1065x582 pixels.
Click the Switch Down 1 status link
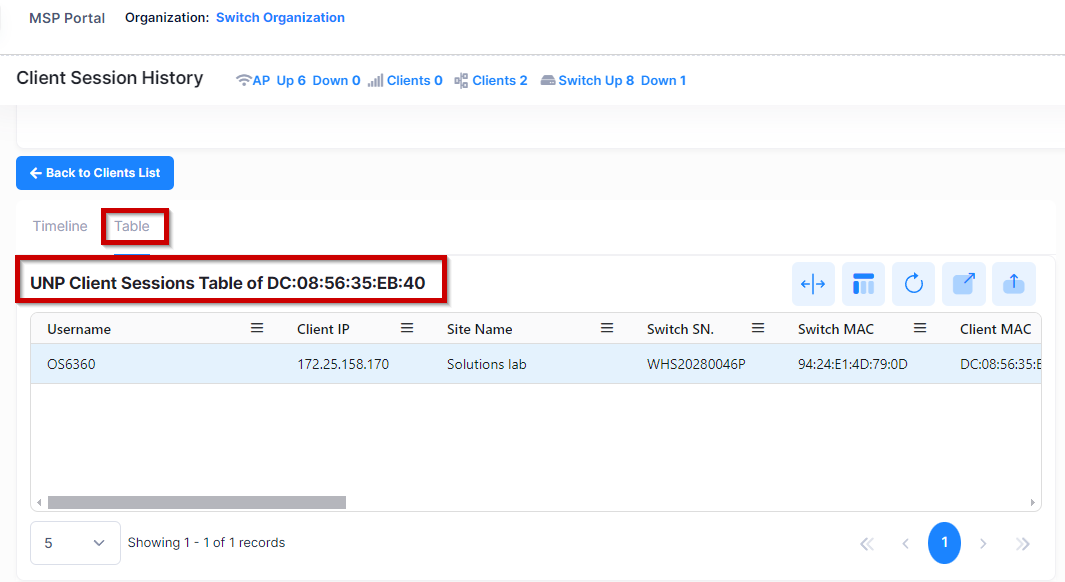[x=662, y=81]
